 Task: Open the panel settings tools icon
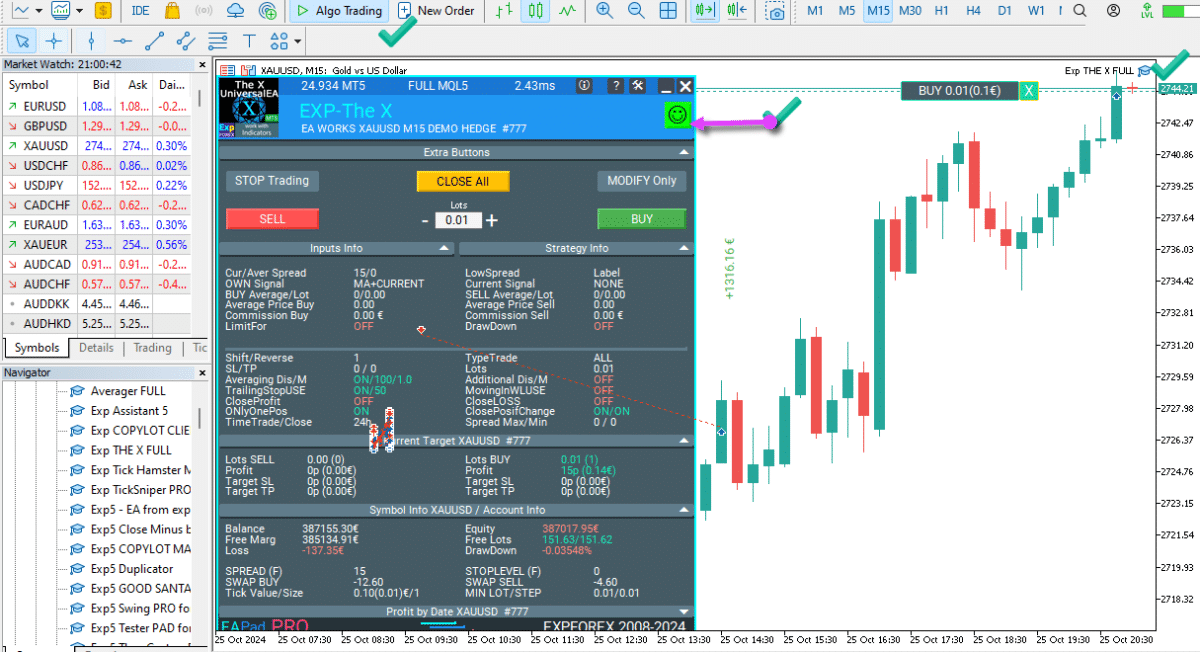tap(638, 86)
